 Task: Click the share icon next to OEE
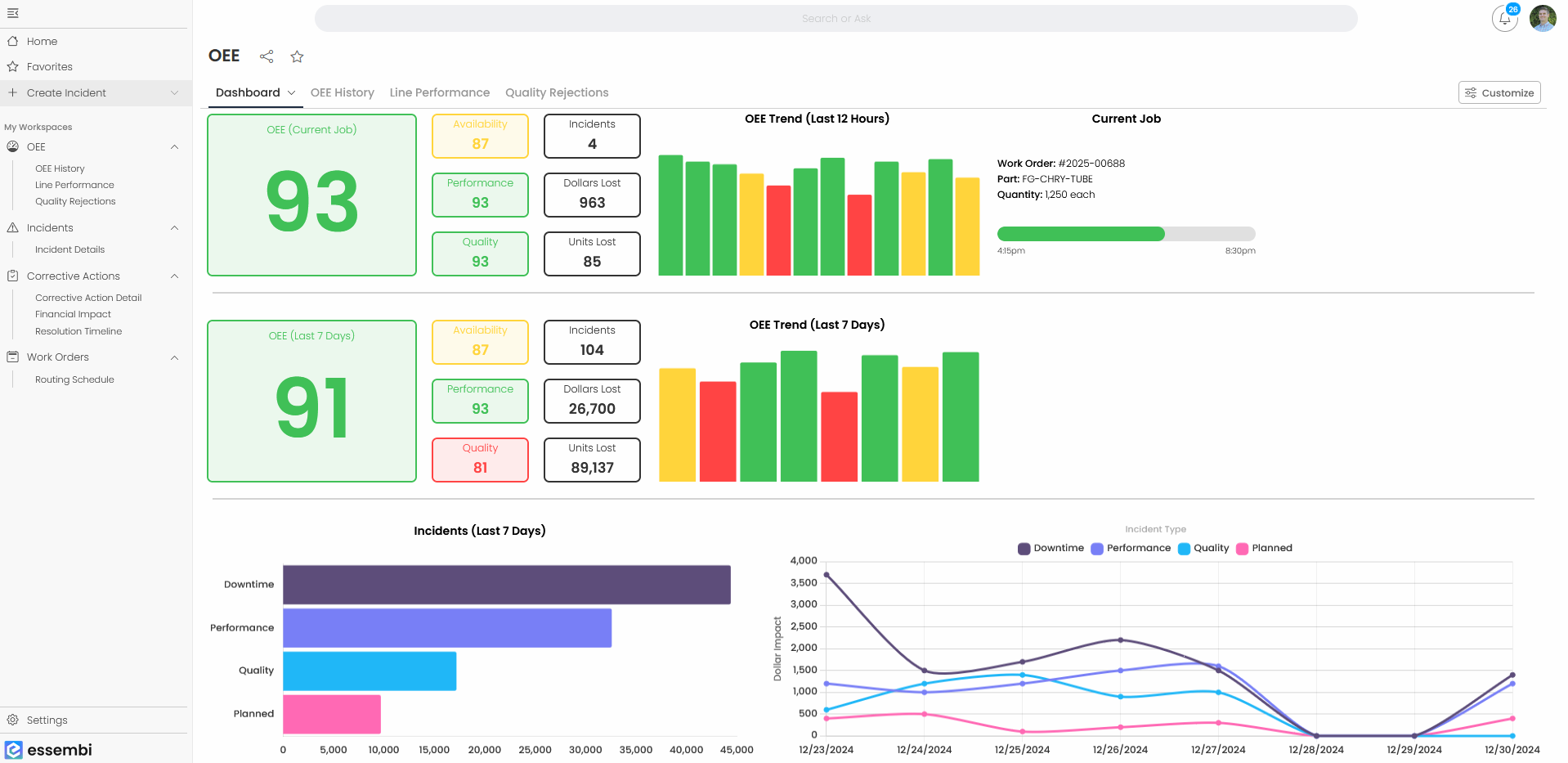pyautogui.click(x=267, y=56)
